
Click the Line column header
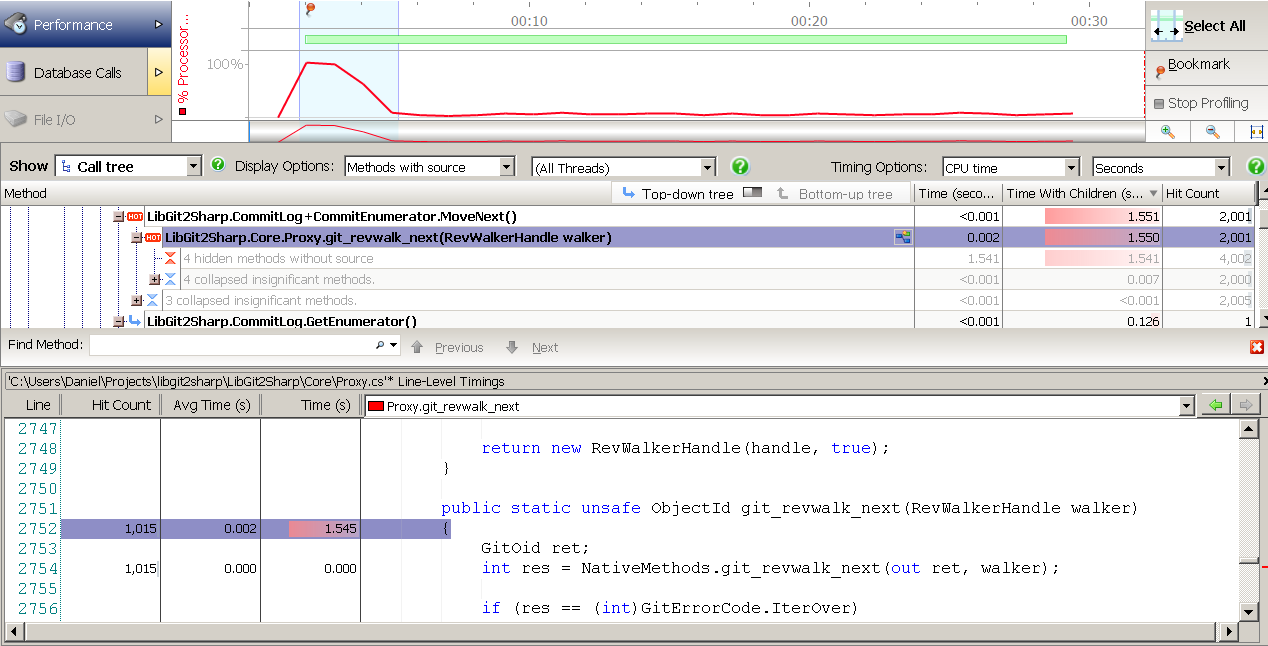32,405
